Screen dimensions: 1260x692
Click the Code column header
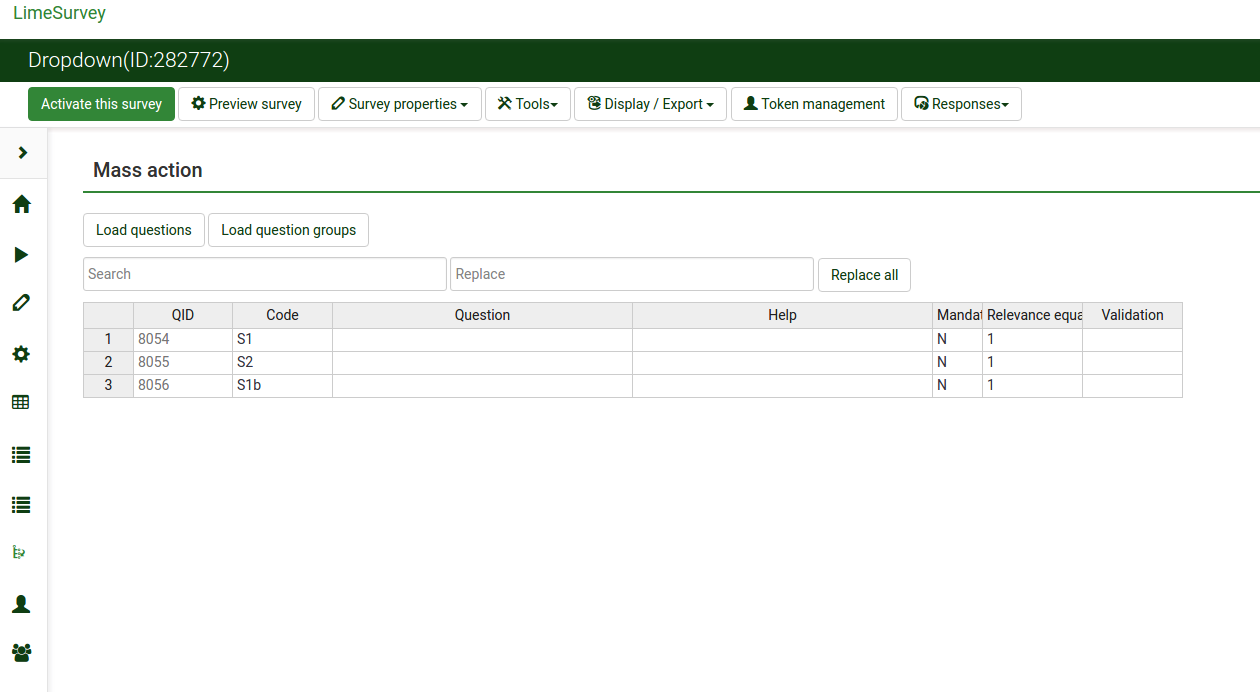tap(282, 315)
